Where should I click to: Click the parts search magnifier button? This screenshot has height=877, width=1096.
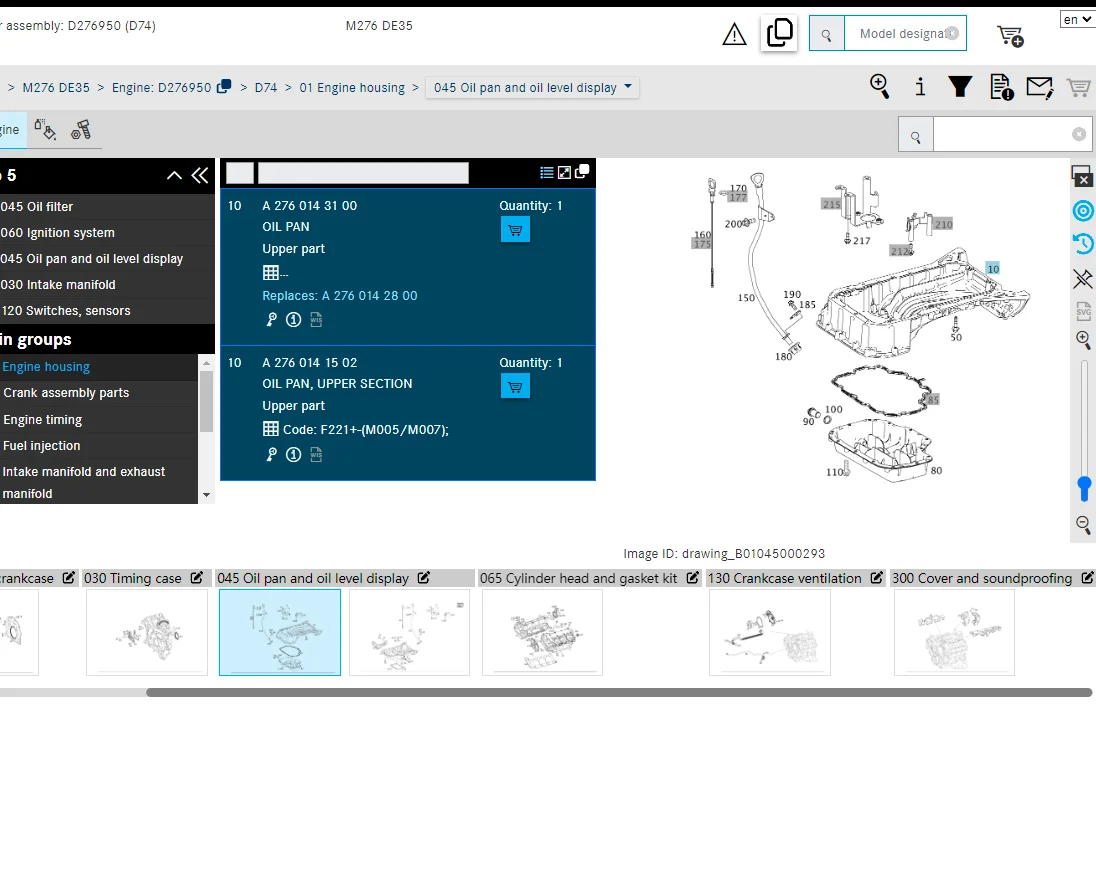pos(916,134)
